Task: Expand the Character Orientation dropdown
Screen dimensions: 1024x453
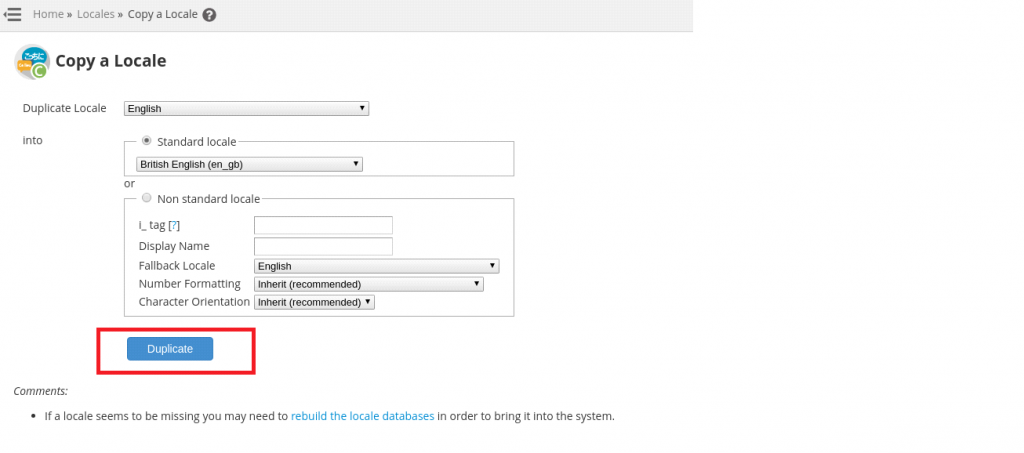Action: 314,301
